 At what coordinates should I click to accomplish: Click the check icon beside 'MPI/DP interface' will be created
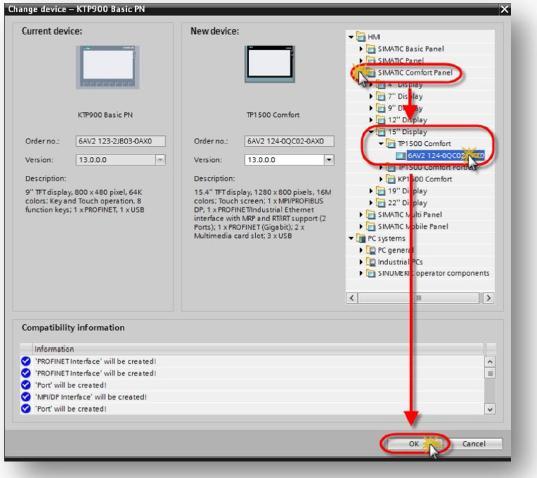click(x=26, y=397)
